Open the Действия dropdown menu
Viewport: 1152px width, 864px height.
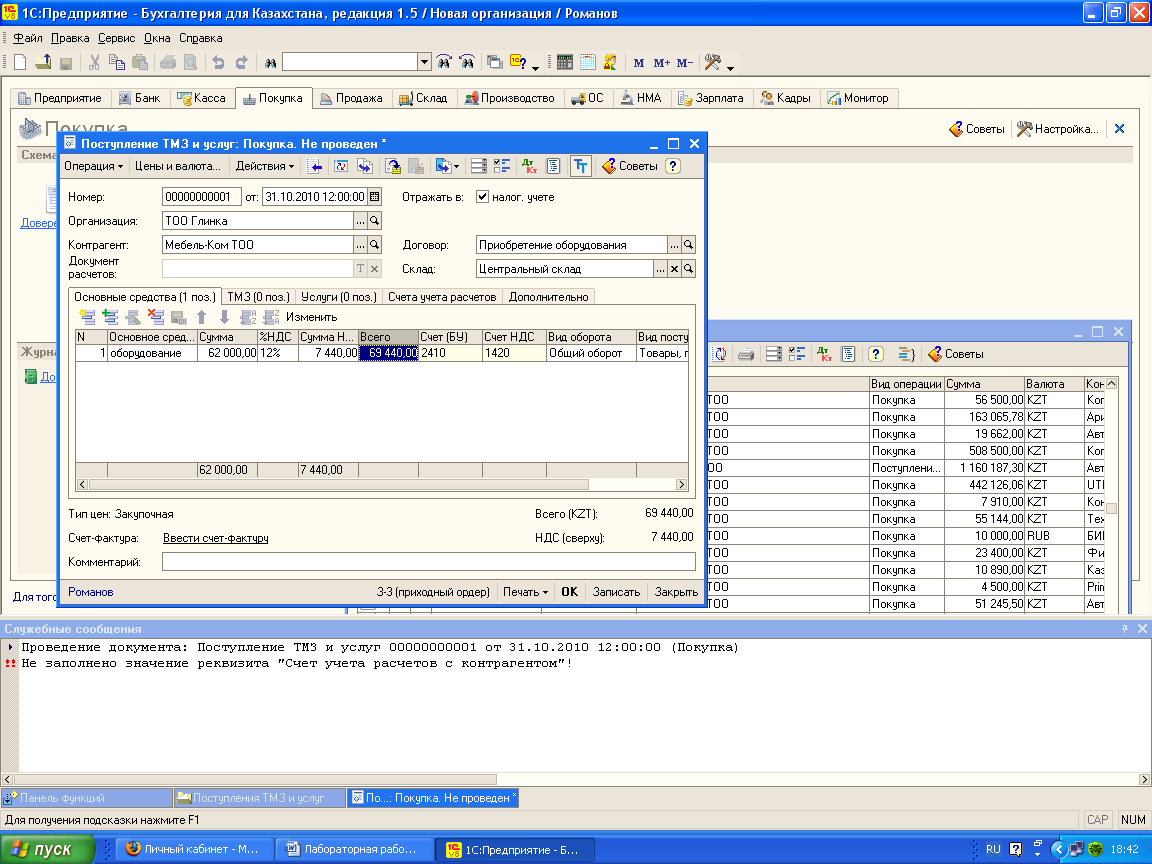click(264, 166)
